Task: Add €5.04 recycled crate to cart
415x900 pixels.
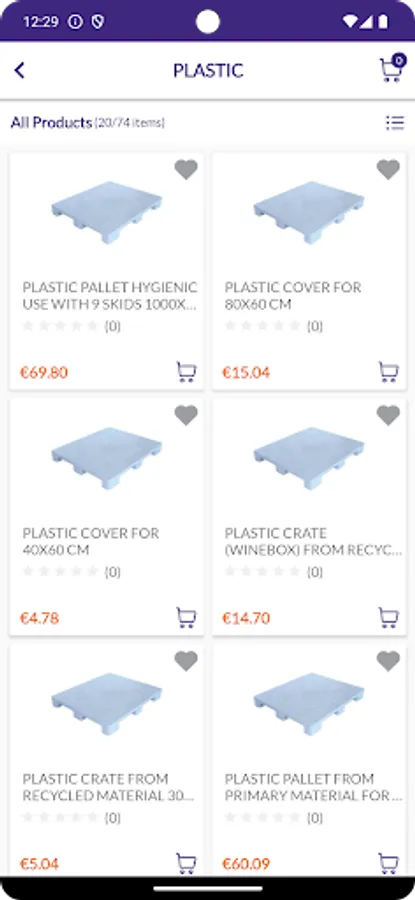Action: 186,863
